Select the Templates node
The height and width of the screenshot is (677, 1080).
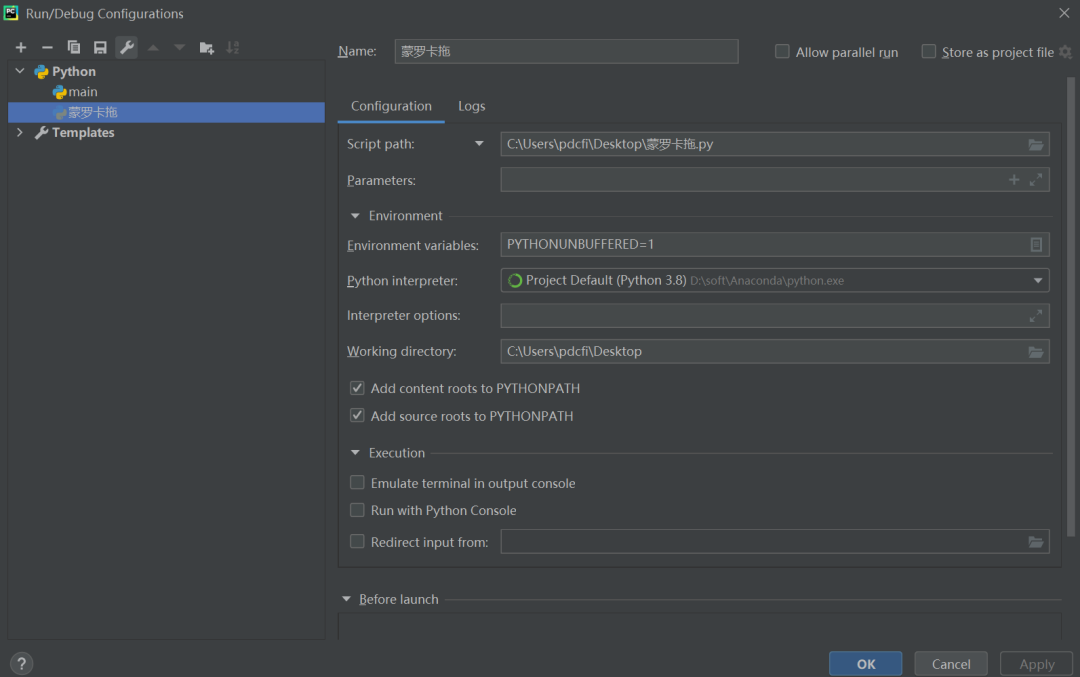point(83,132)
